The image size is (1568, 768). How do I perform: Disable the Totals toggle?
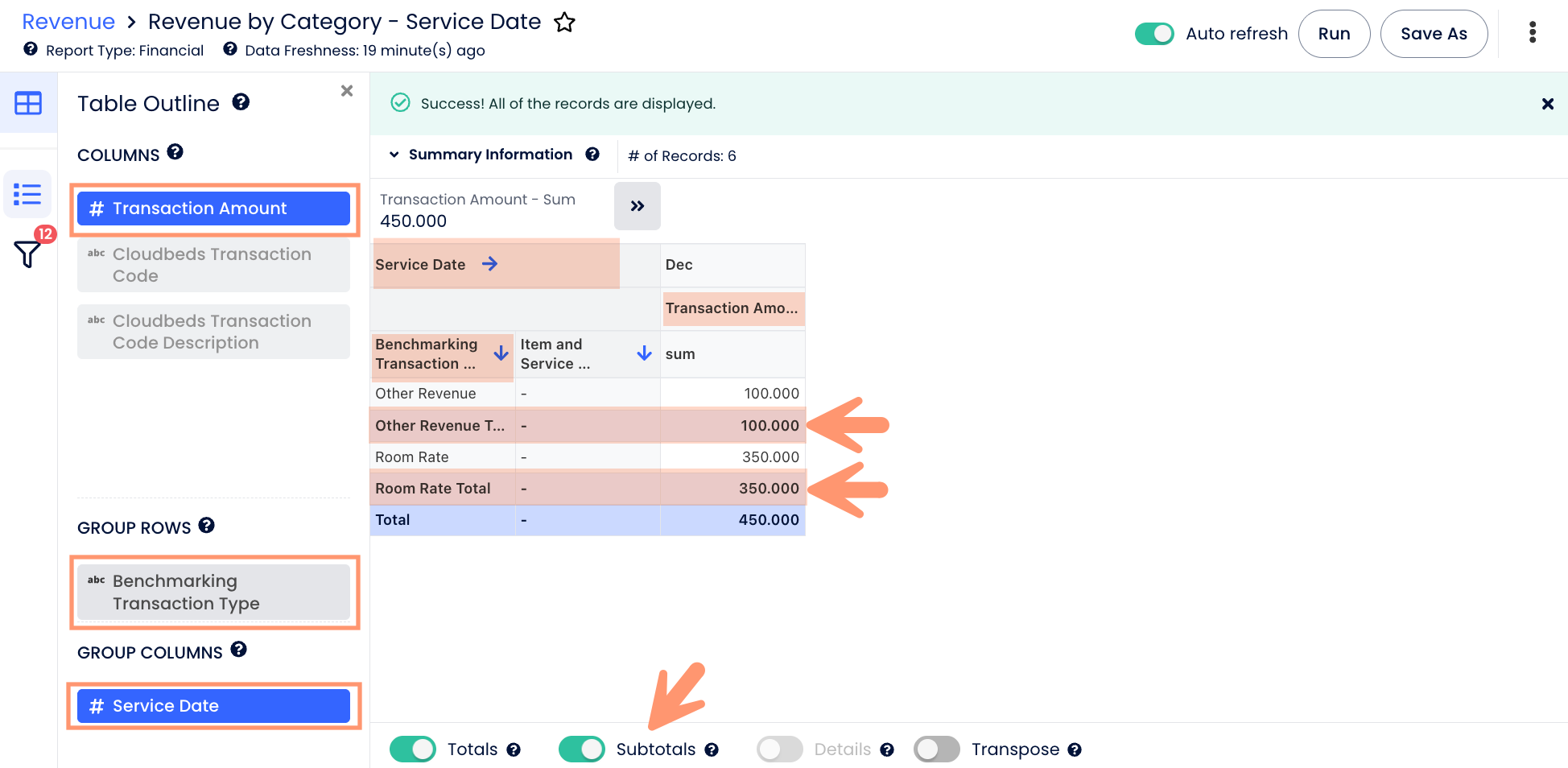[413, 749]
